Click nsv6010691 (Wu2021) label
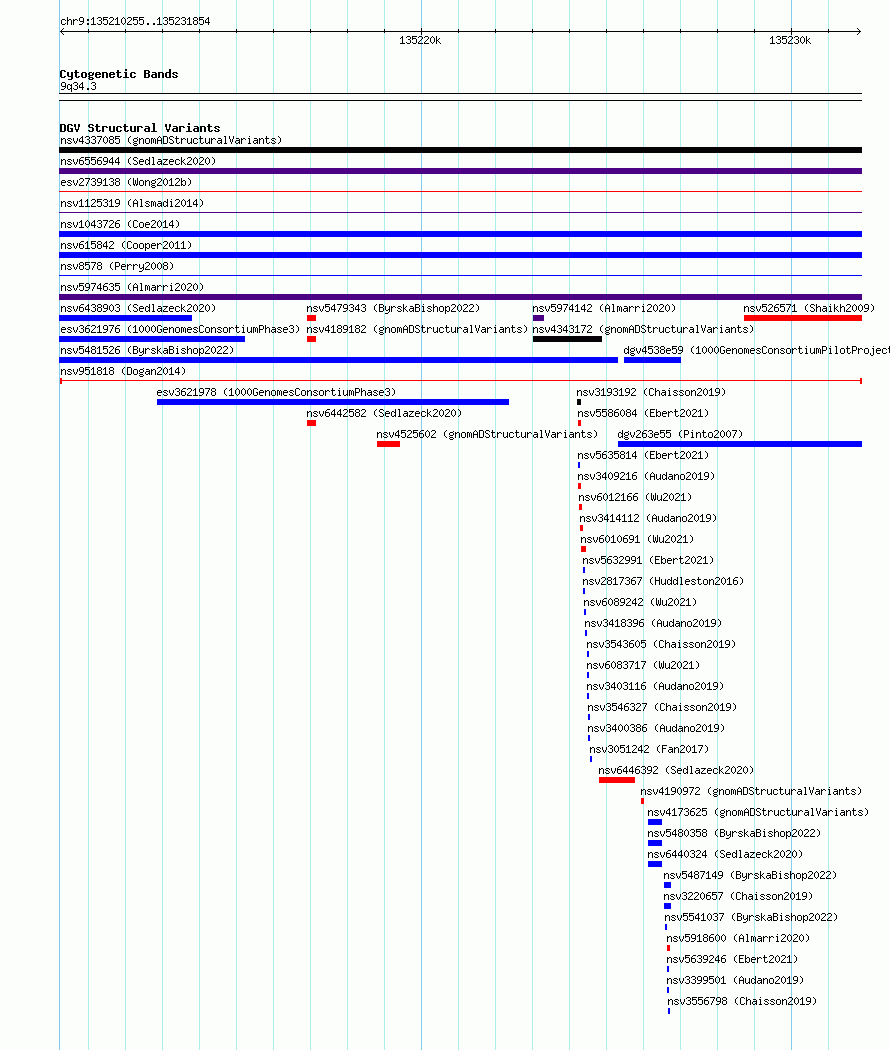The image size is (890, 1050). click(x=637, y=539)
